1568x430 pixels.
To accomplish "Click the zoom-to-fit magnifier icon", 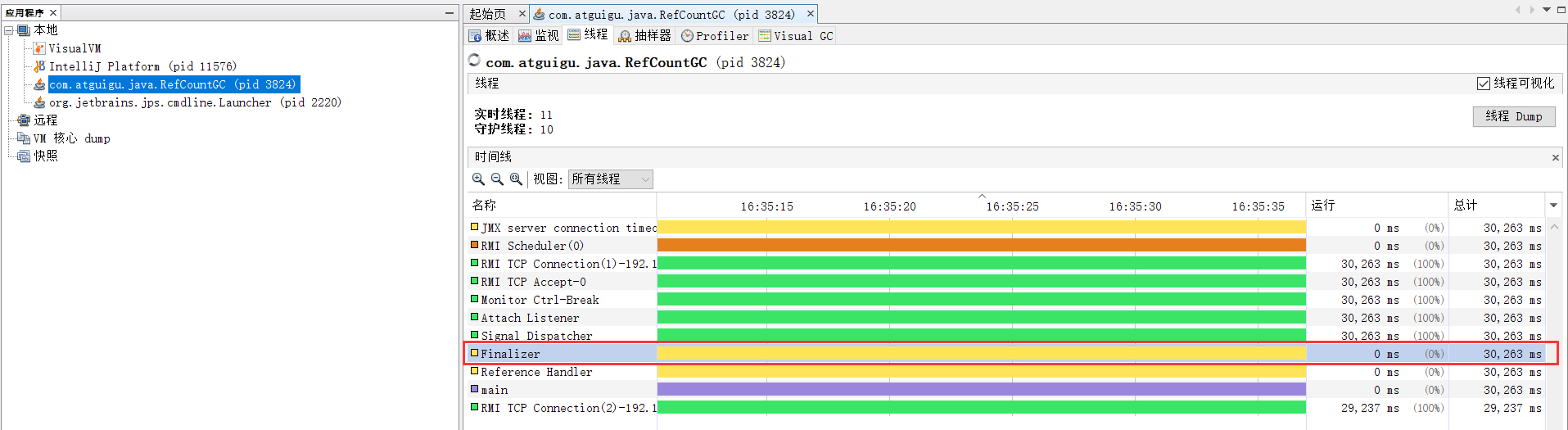I will click(516, 179).
